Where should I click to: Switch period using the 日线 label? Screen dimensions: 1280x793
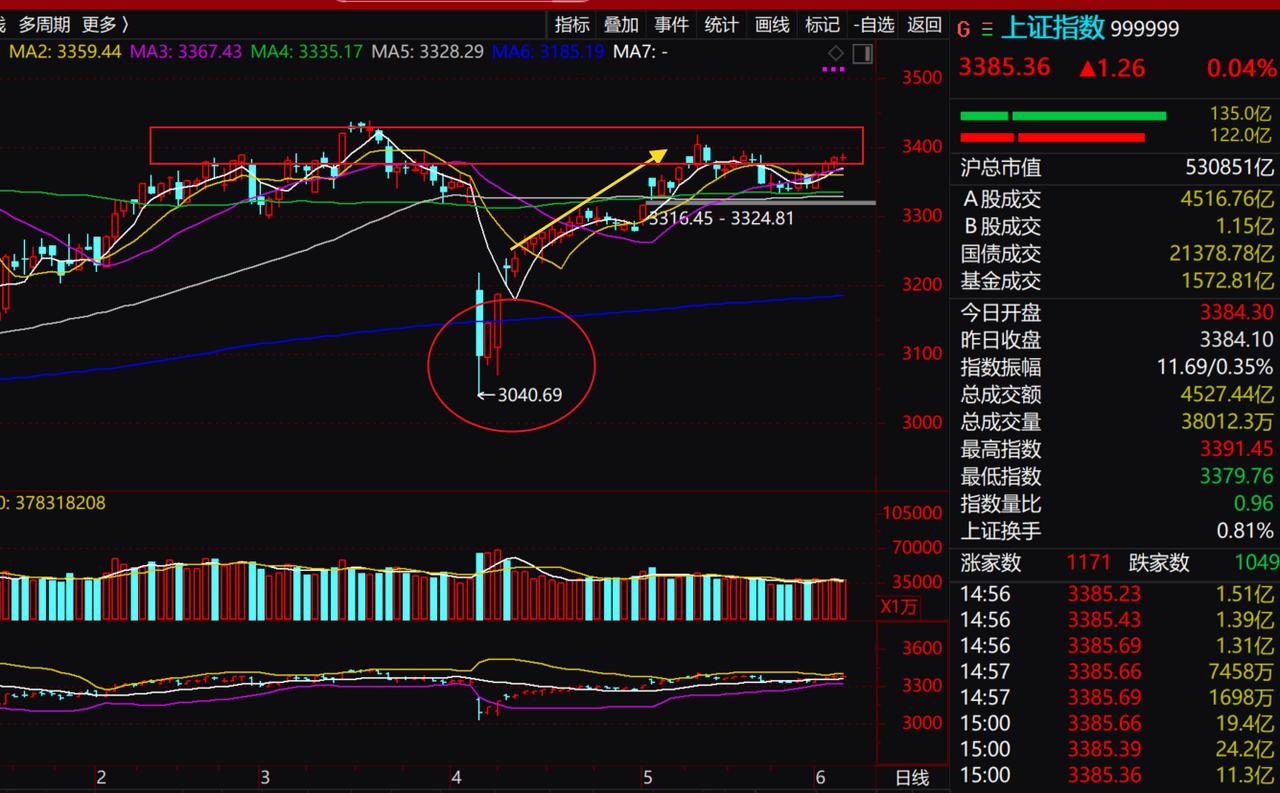pos(910,778)
